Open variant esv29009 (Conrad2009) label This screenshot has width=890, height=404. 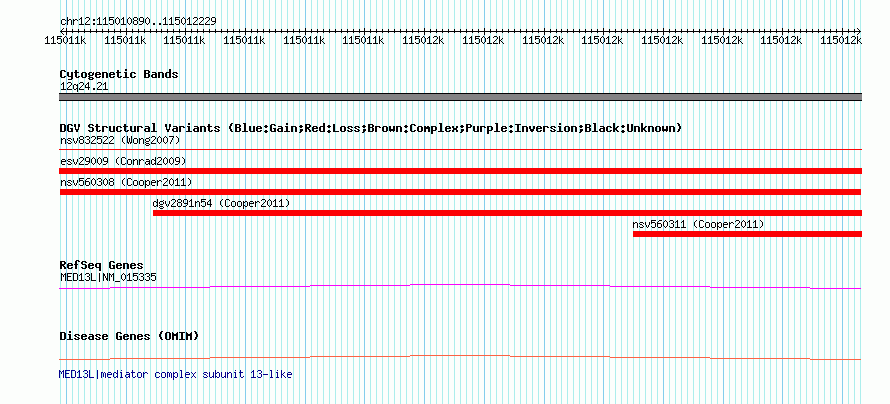pos(123,161)
